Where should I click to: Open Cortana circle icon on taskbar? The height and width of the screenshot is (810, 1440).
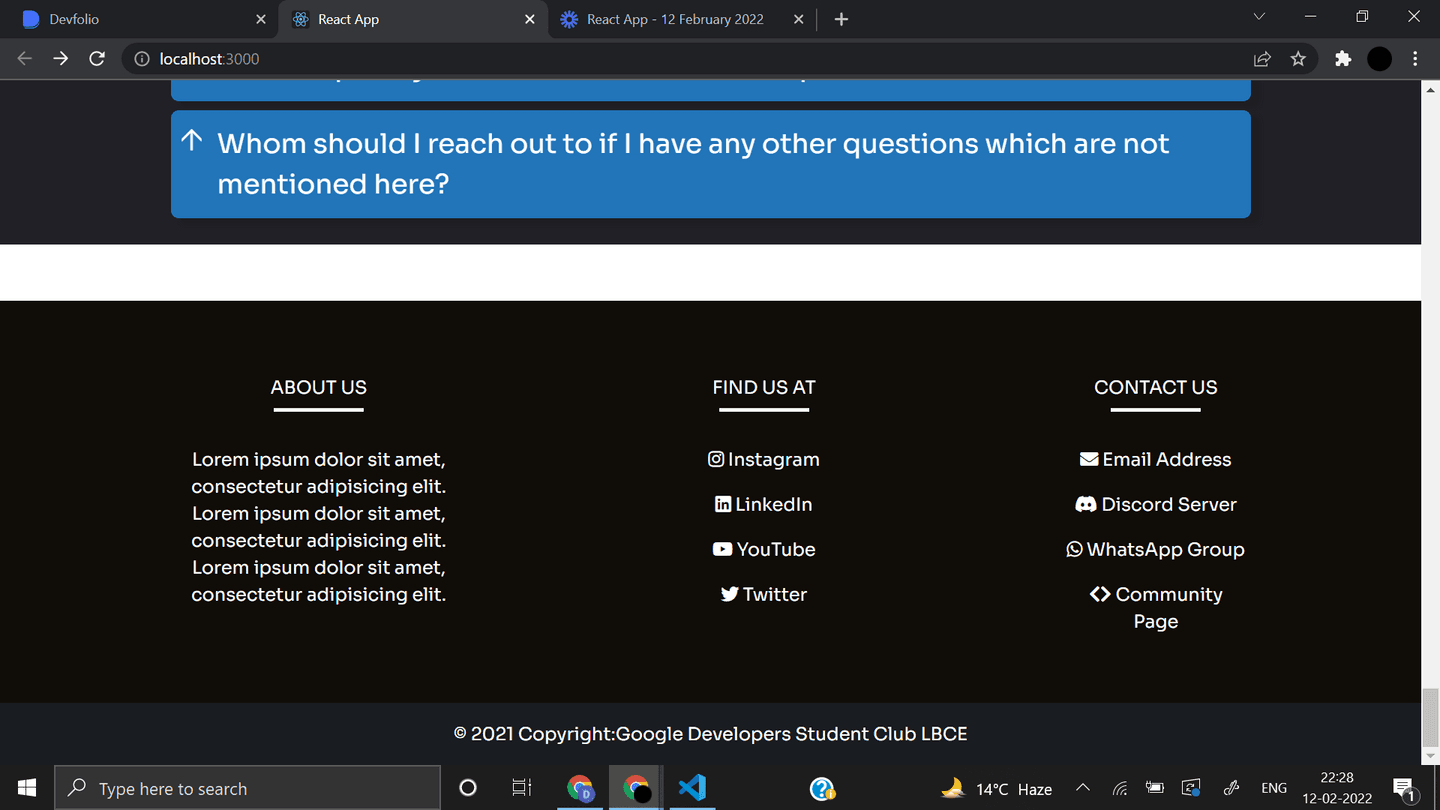468,788
